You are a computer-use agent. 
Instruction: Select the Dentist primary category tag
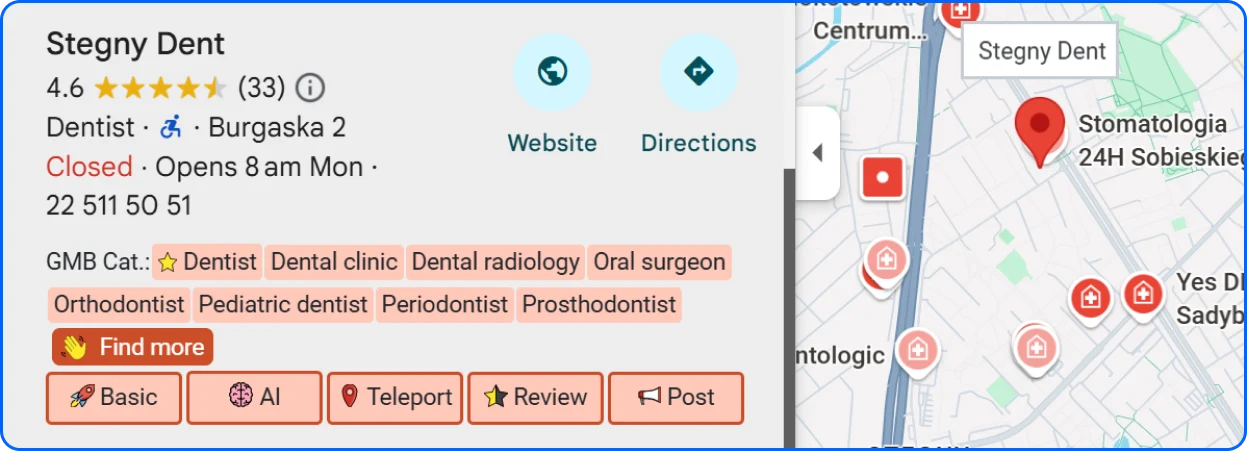click(207, 262)
